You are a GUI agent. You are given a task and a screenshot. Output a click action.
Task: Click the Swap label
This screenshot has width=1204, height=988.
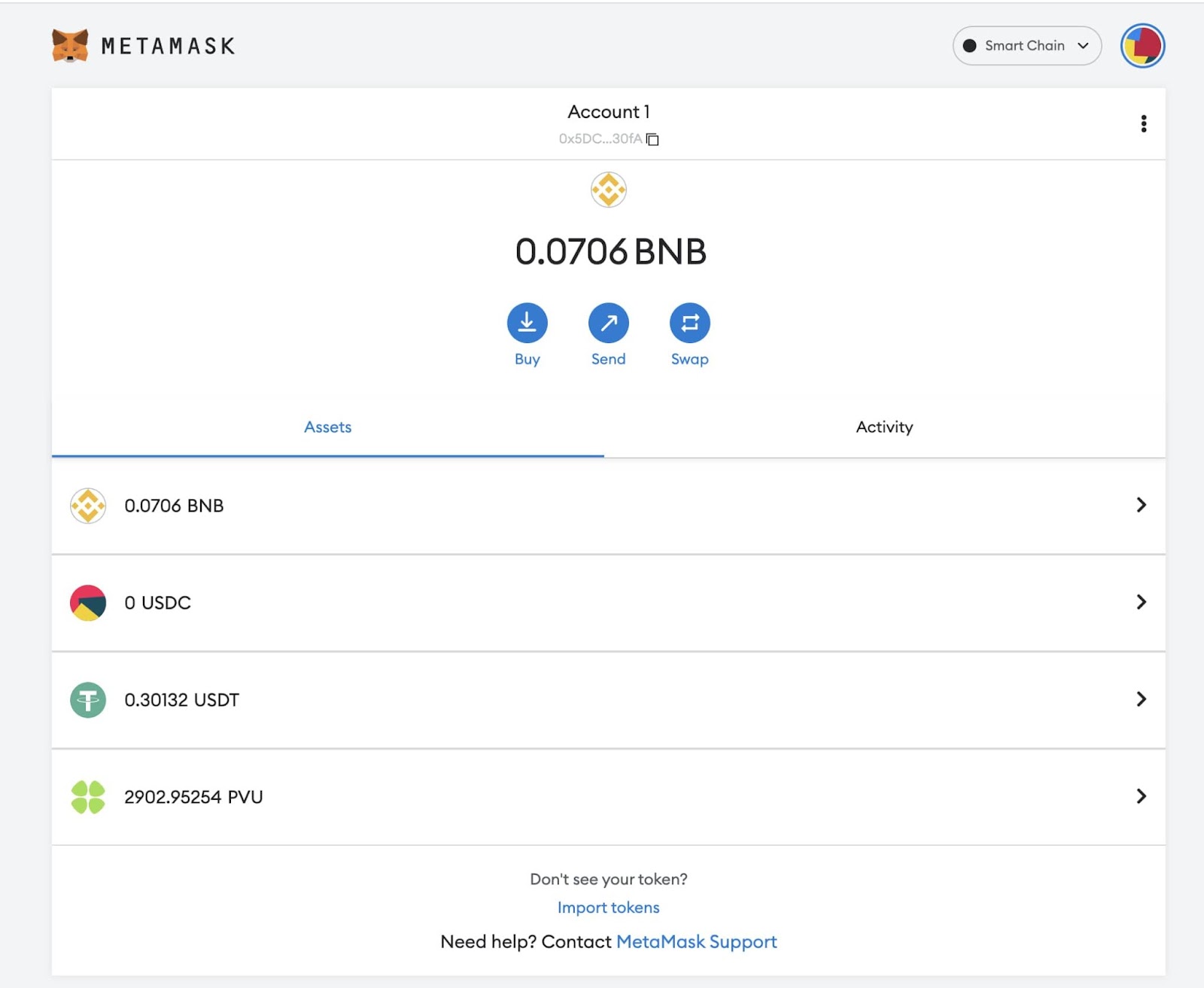689,359
